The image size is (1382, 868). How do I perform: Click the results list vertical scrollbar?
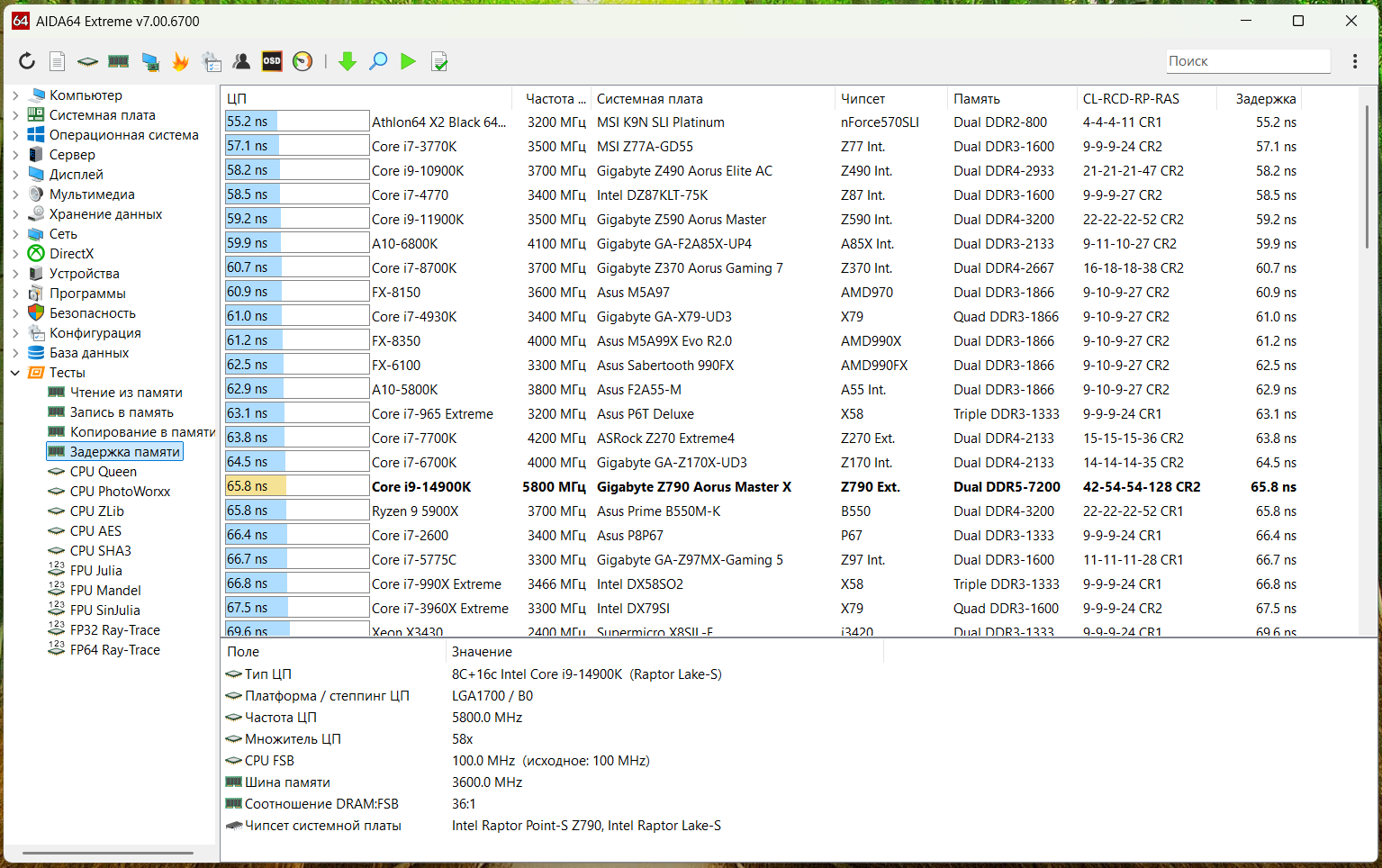click(x=1368, y=178)
